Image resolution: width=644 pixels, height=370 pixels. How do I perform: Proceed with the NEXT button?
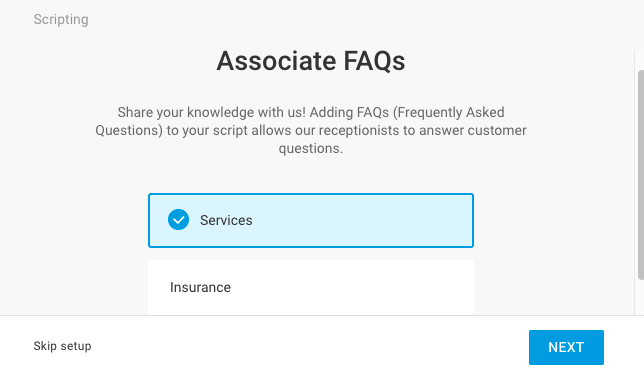point(566,347)
